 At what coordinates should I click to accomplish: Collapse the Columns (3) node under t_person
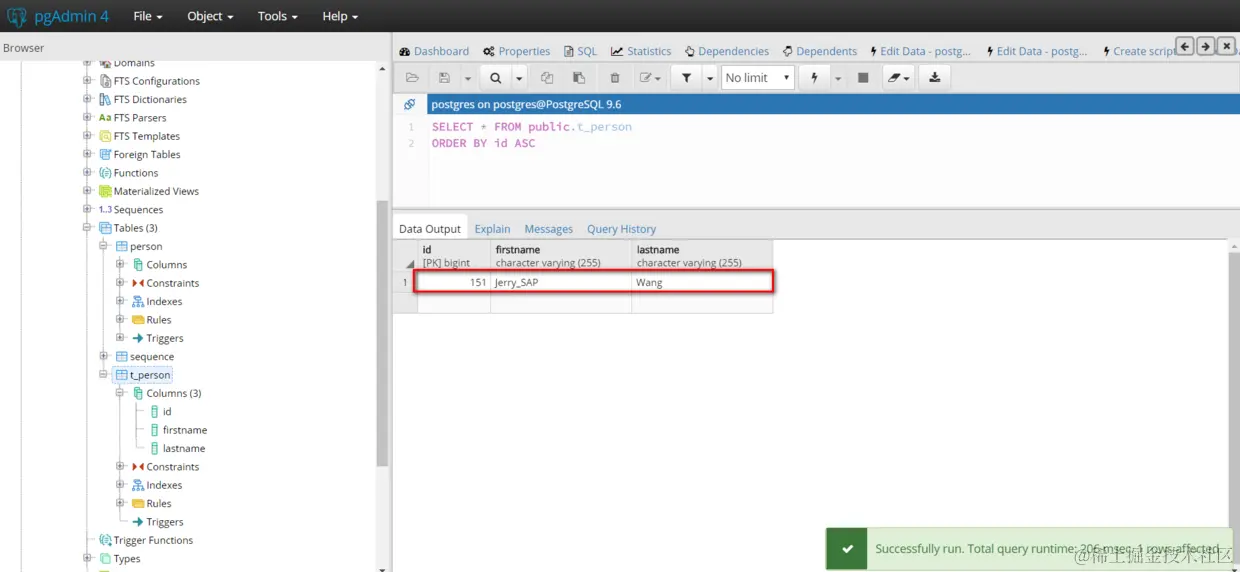tap(120, 393)
